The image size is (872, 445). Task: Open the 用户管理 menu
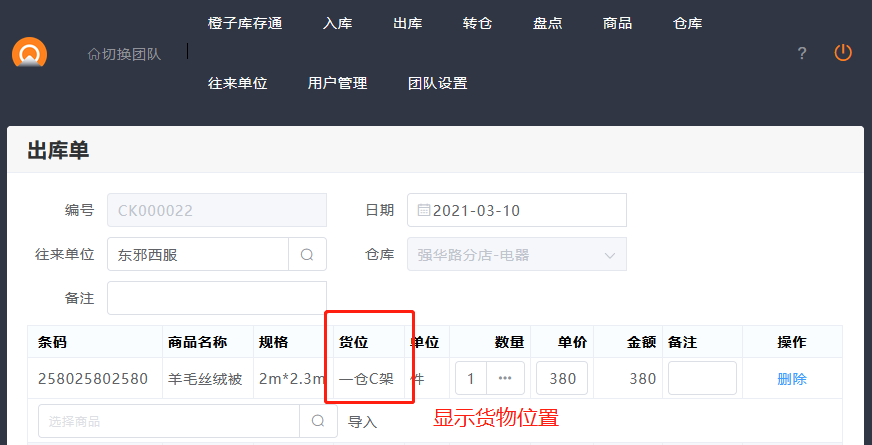(x=338, y=83)
